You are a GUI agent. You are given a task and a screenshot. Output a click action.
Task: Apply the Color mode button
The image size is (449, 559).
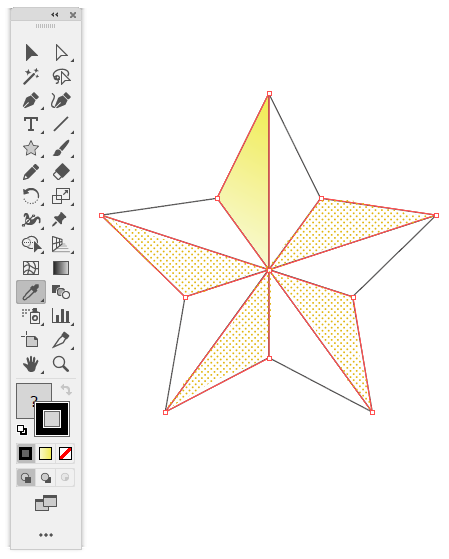click(26, 453)
